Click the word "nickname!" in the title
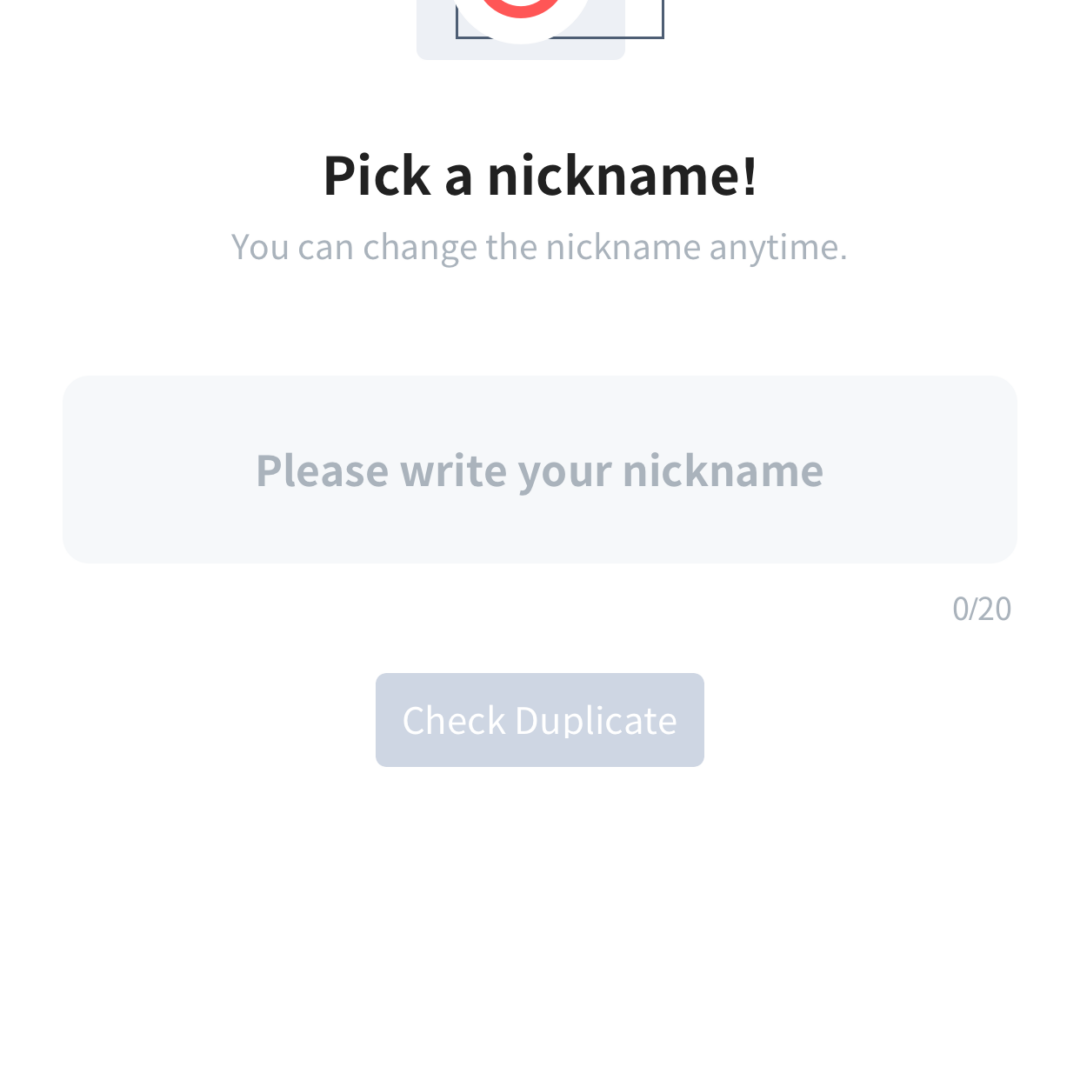This screenshot has height=1080, width=1080. 622,175
